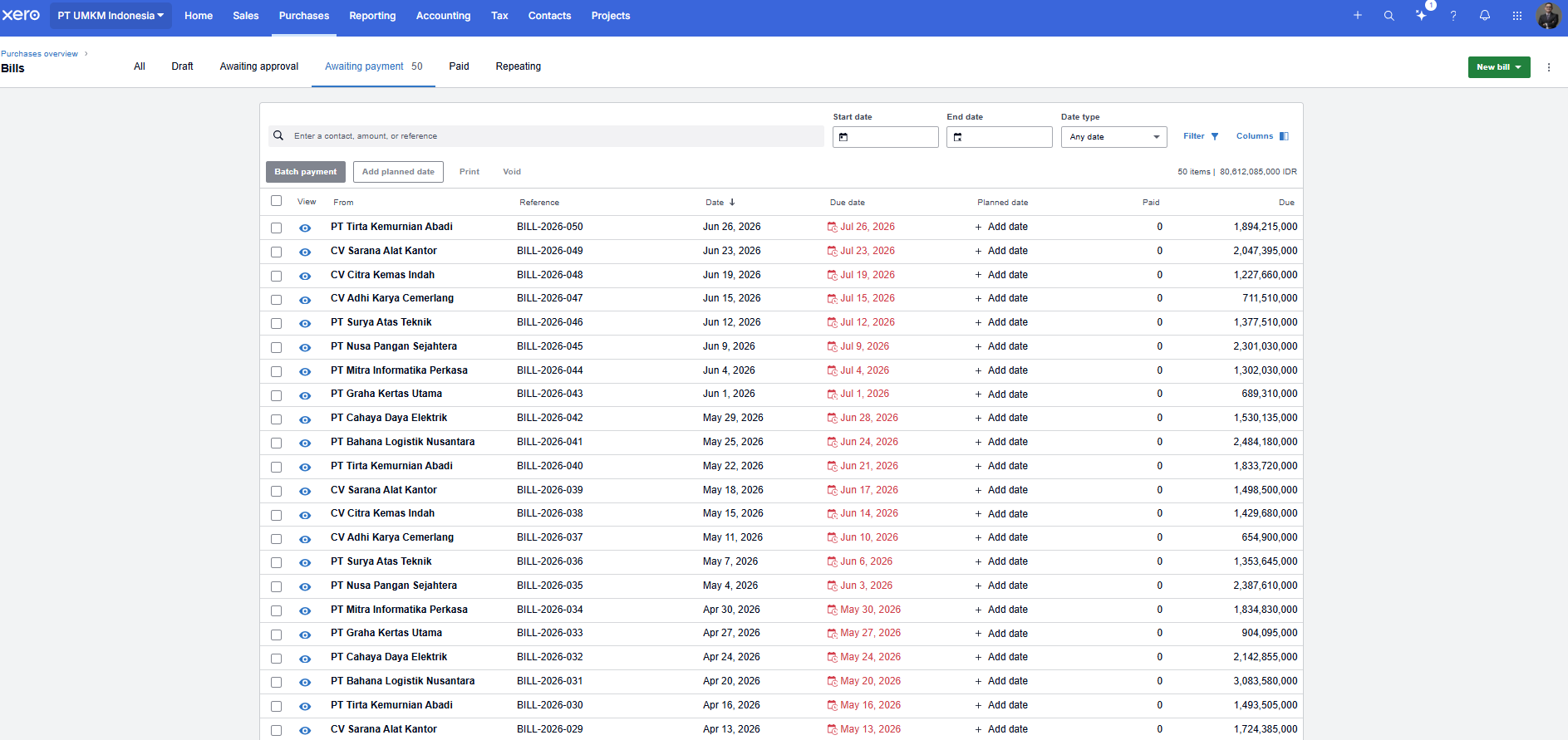Sort by Date column arrow
The image size is (1568, 740).
tap(732, 202)
